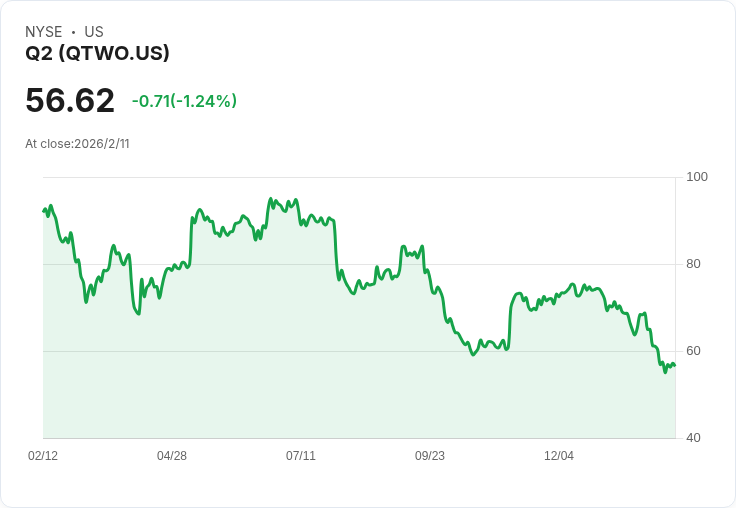Click the At close:2026/2/11 timestamp
The image size is (736, 508).
(x=77, y=144)
